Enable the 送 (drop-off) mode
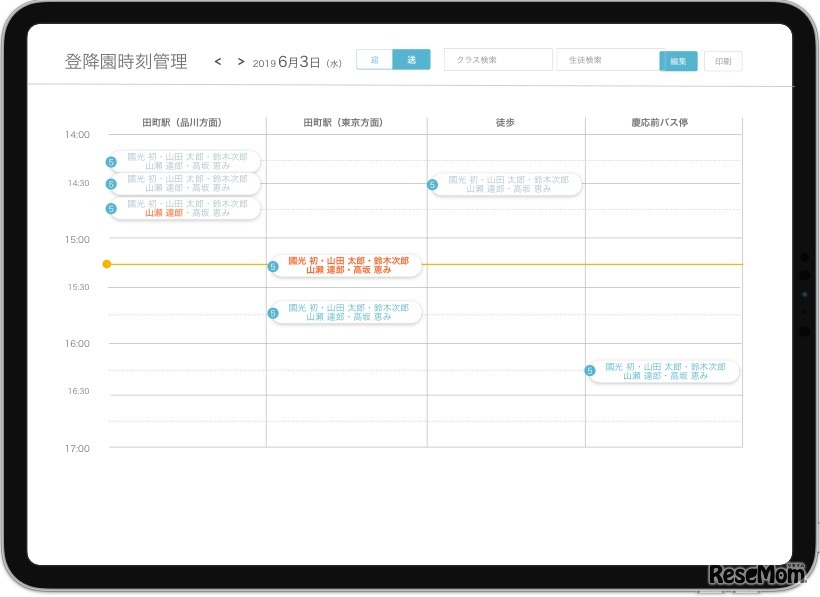The height and width of the screenshot is (597, 820). [x=412, y=60]
